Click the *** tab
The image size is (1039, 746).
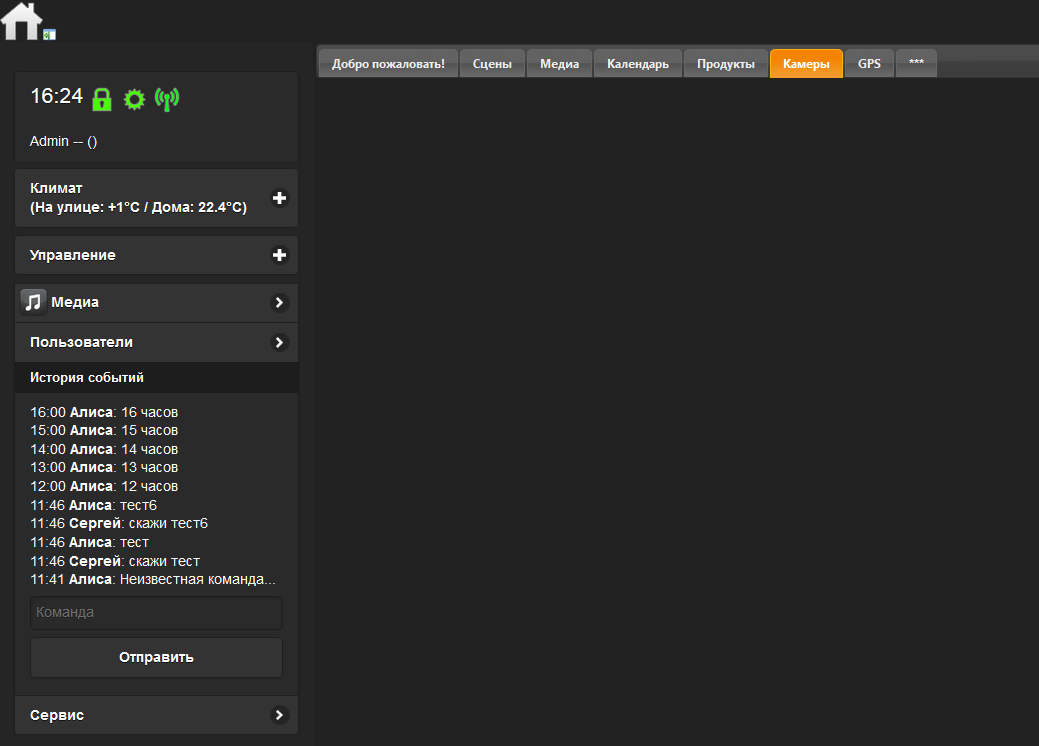click(x=916, y=64)
